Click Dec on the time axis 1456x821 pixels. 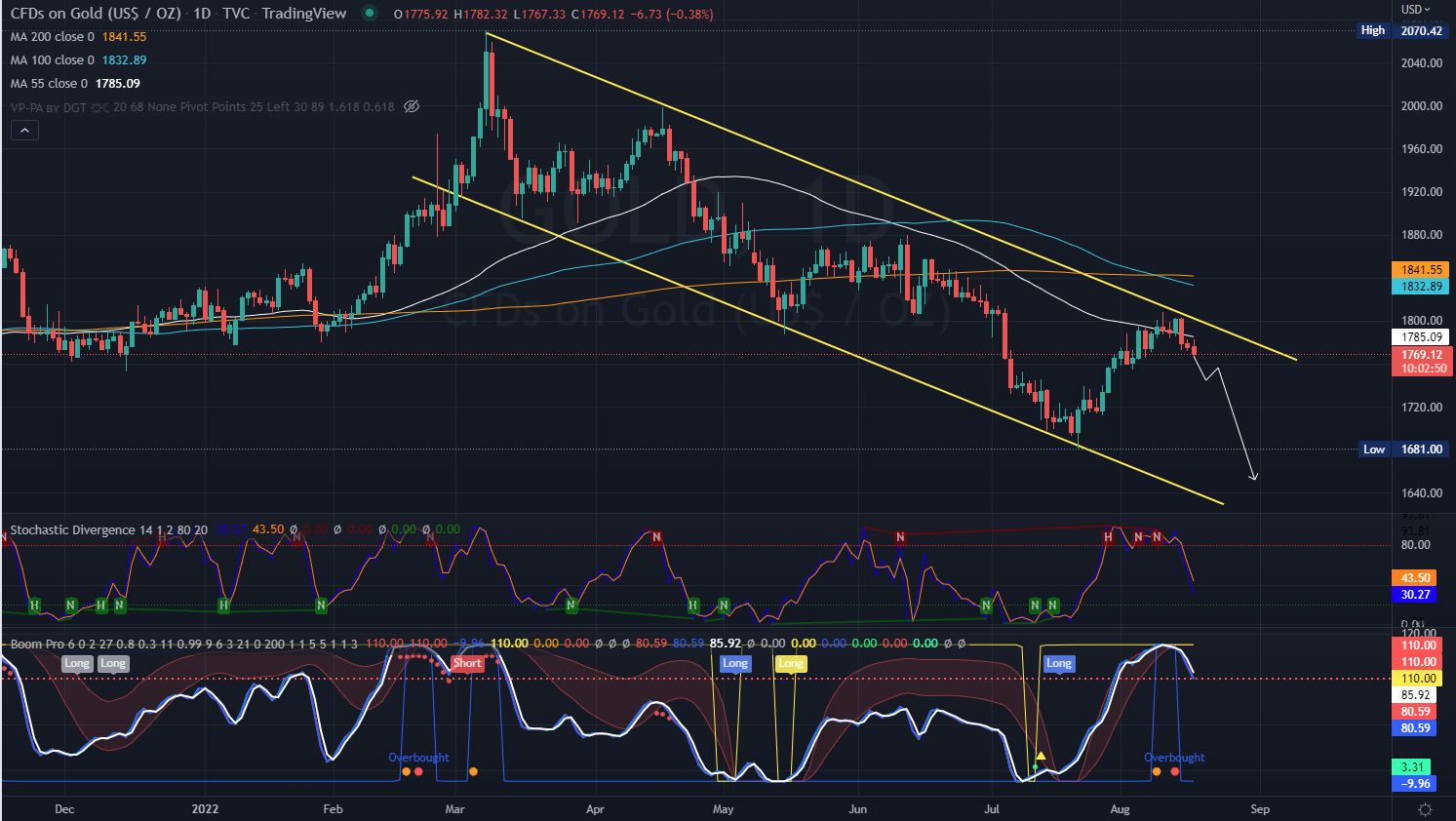coord(64,809)
